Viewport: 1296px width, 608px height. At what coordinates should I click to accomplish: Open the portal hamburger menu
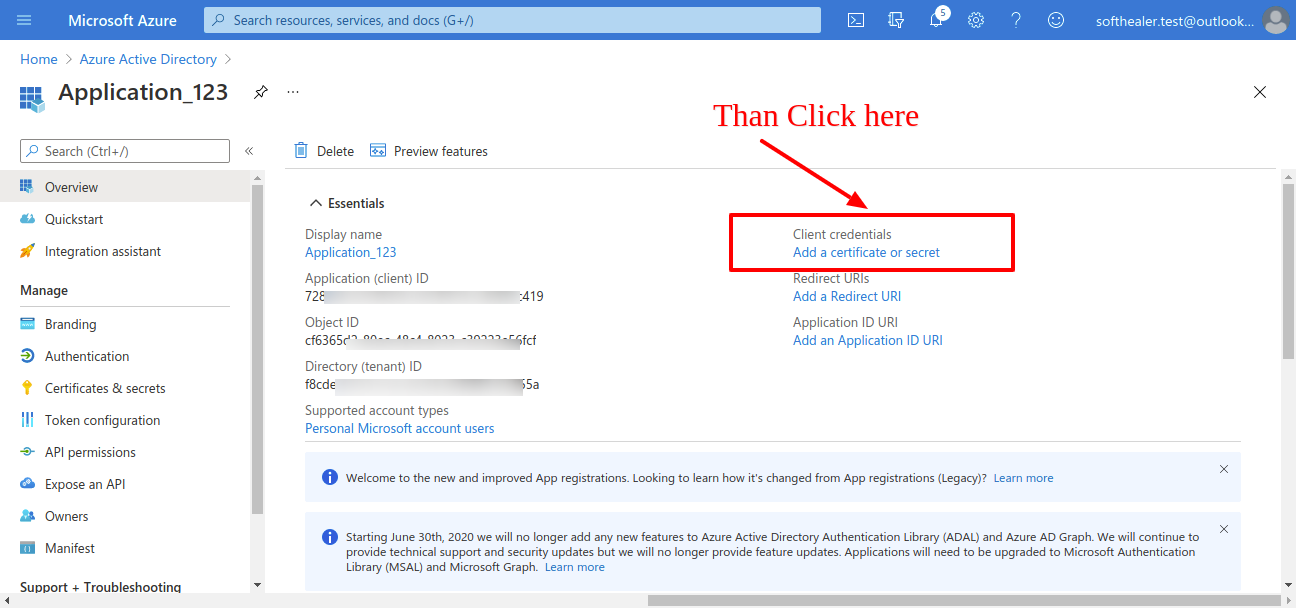pos(24,20)
